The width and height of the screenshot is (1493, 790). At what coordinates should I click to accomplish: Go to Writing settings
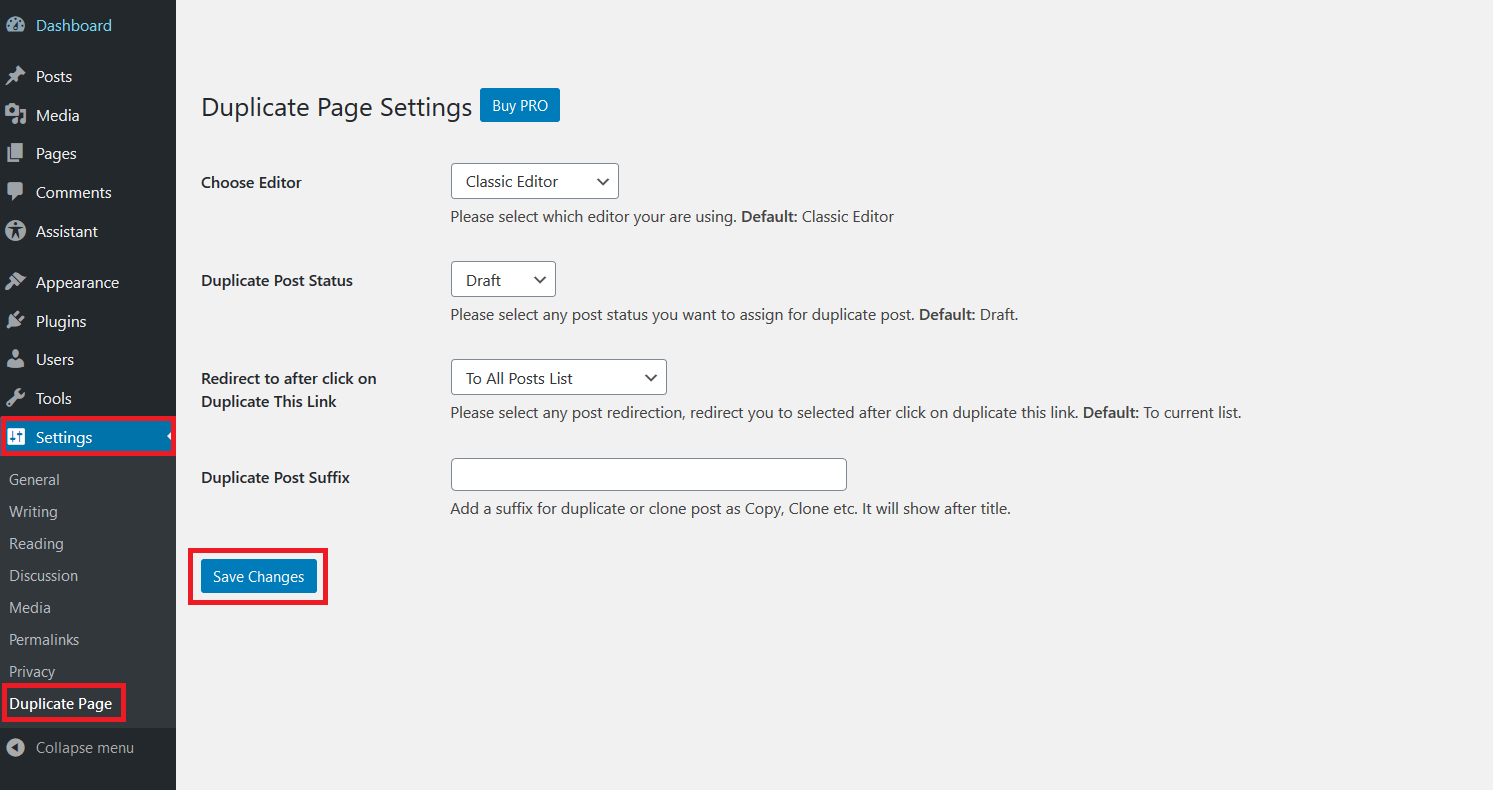pyautogui.click(x=33, y=511)
